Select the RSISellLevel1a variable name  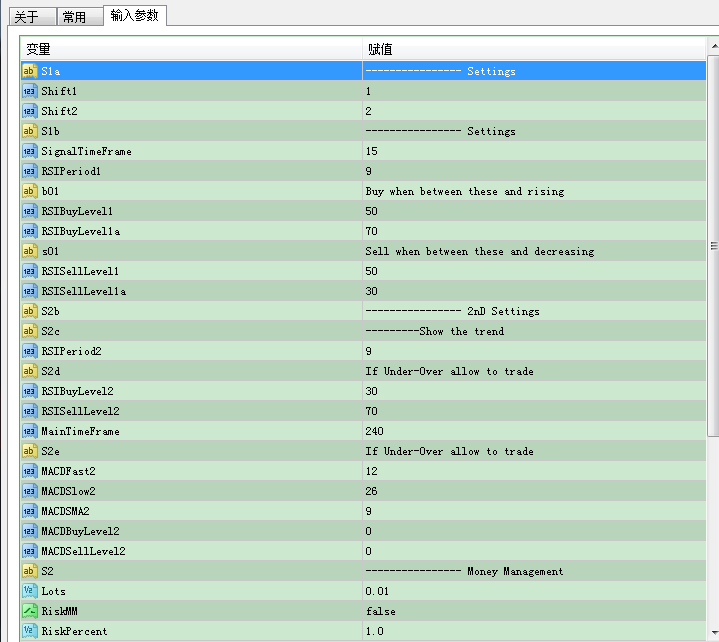point(84,291)
